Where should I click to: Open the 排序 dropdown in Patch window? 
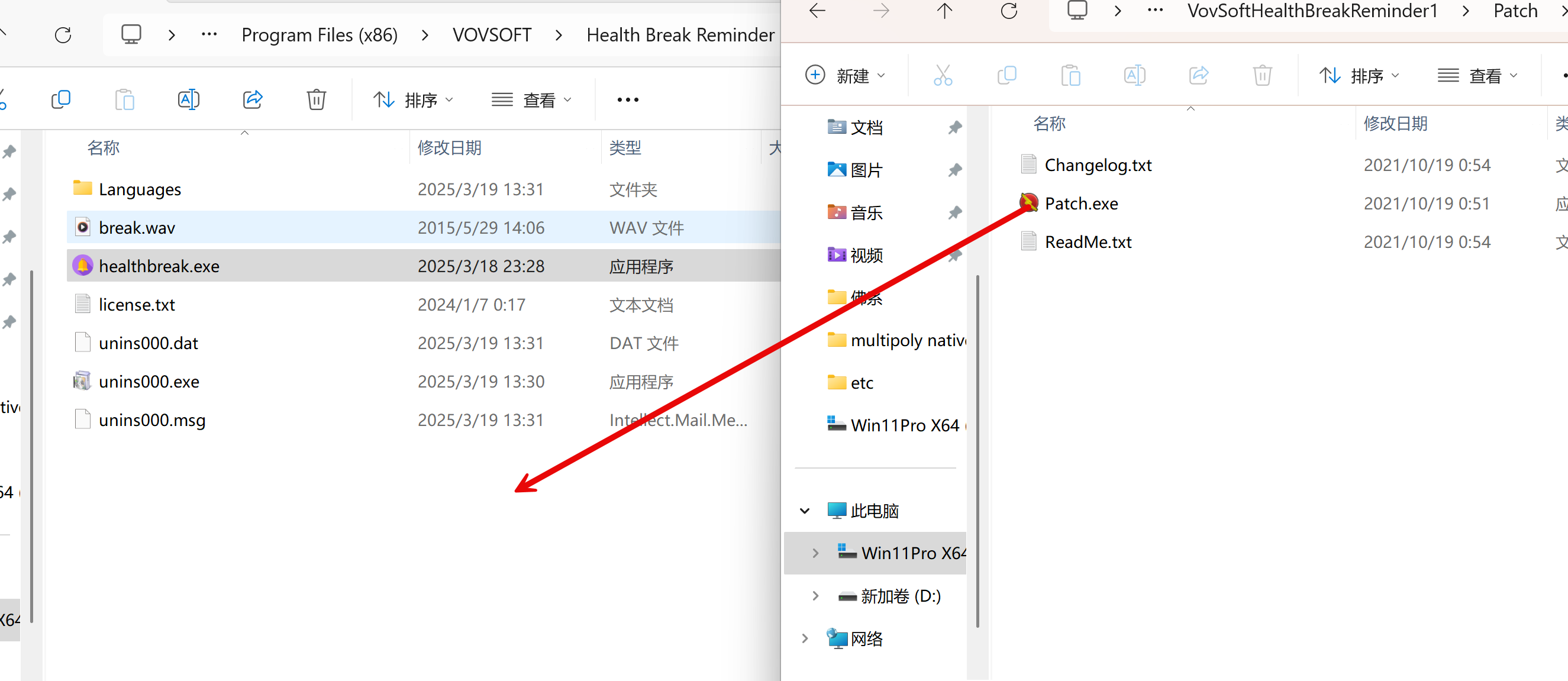coord(1360,76)
